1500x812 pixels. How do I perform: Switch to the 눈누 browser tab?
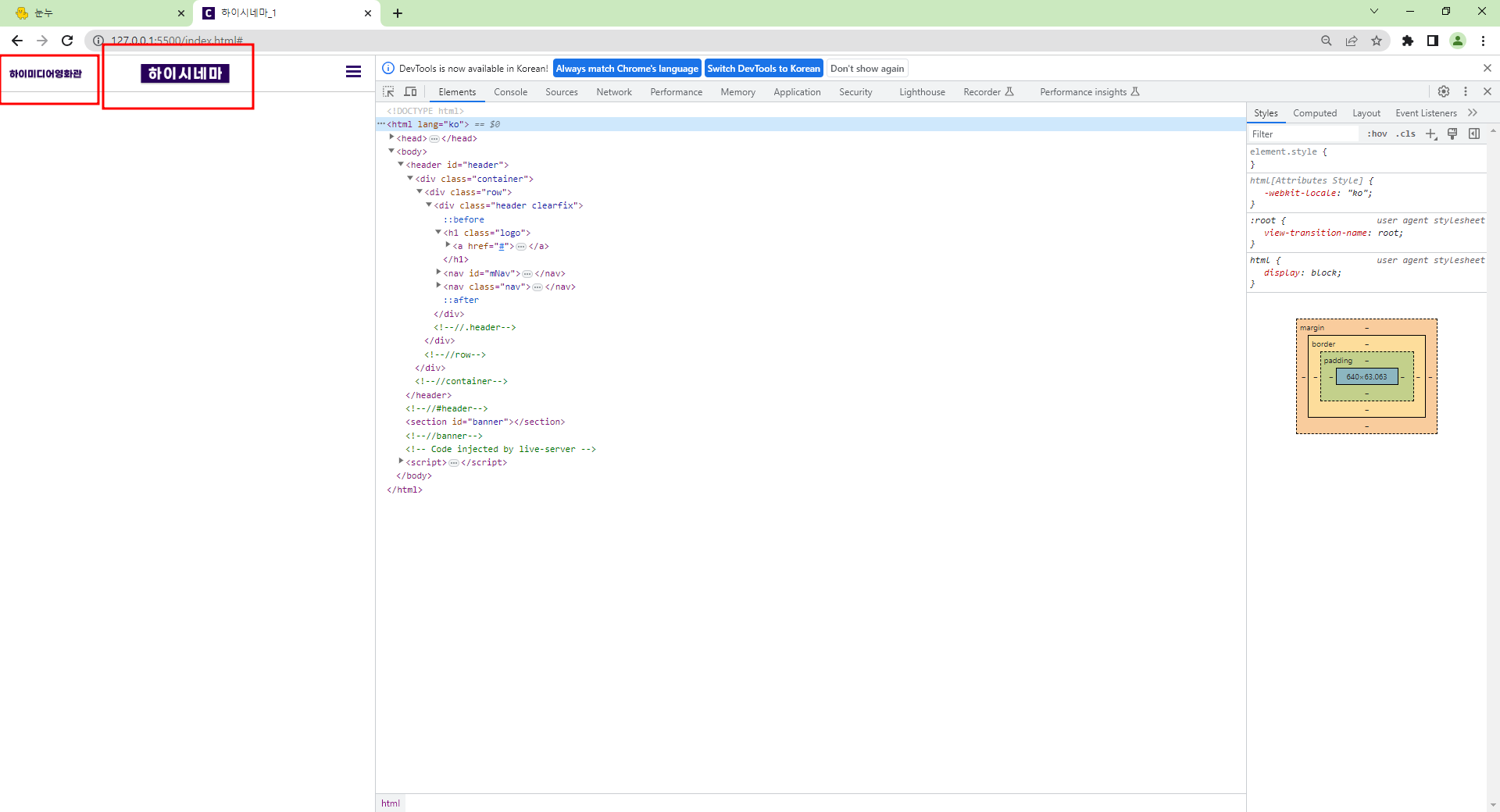(98, 13)
